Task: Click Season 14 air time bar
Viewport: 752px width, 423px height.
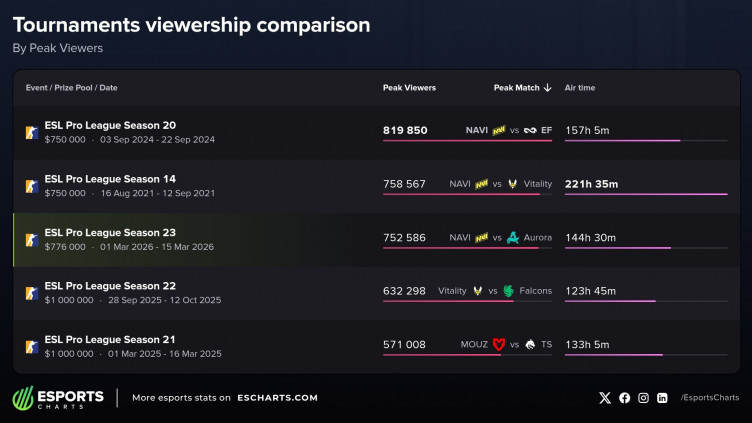Action: (x=646, y=194)
